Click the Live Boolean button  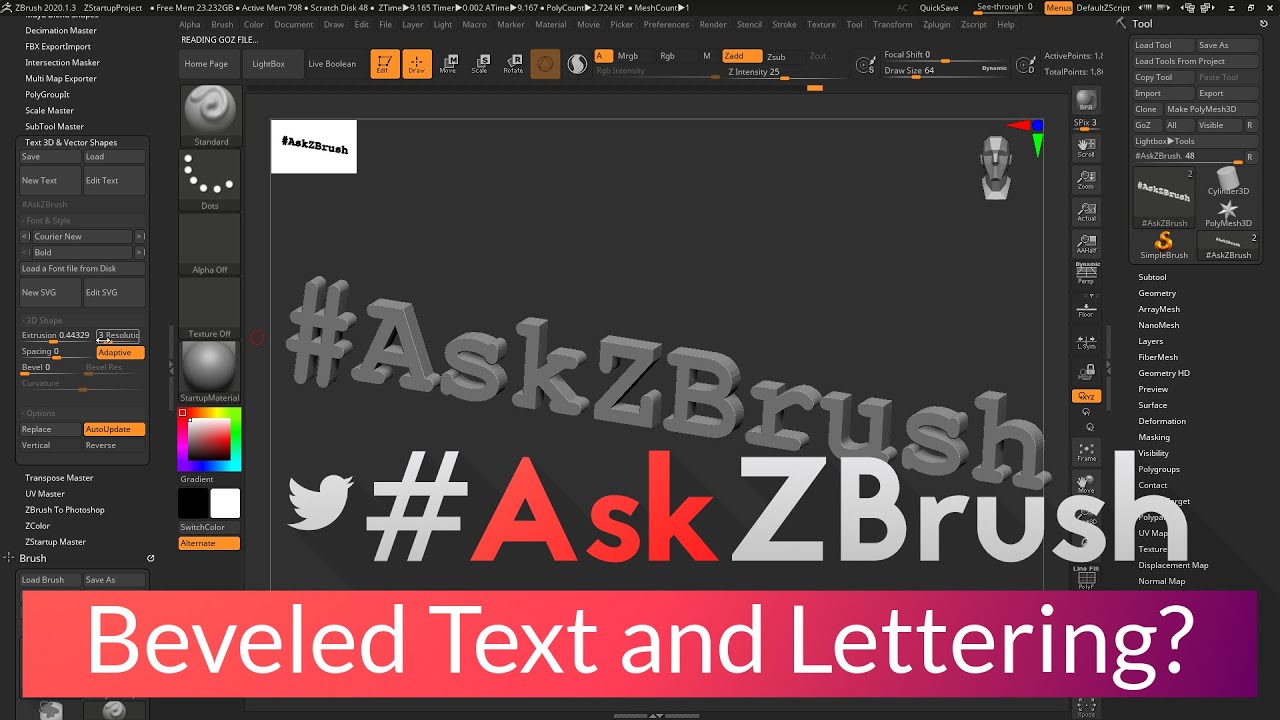(x=332, y=64)
